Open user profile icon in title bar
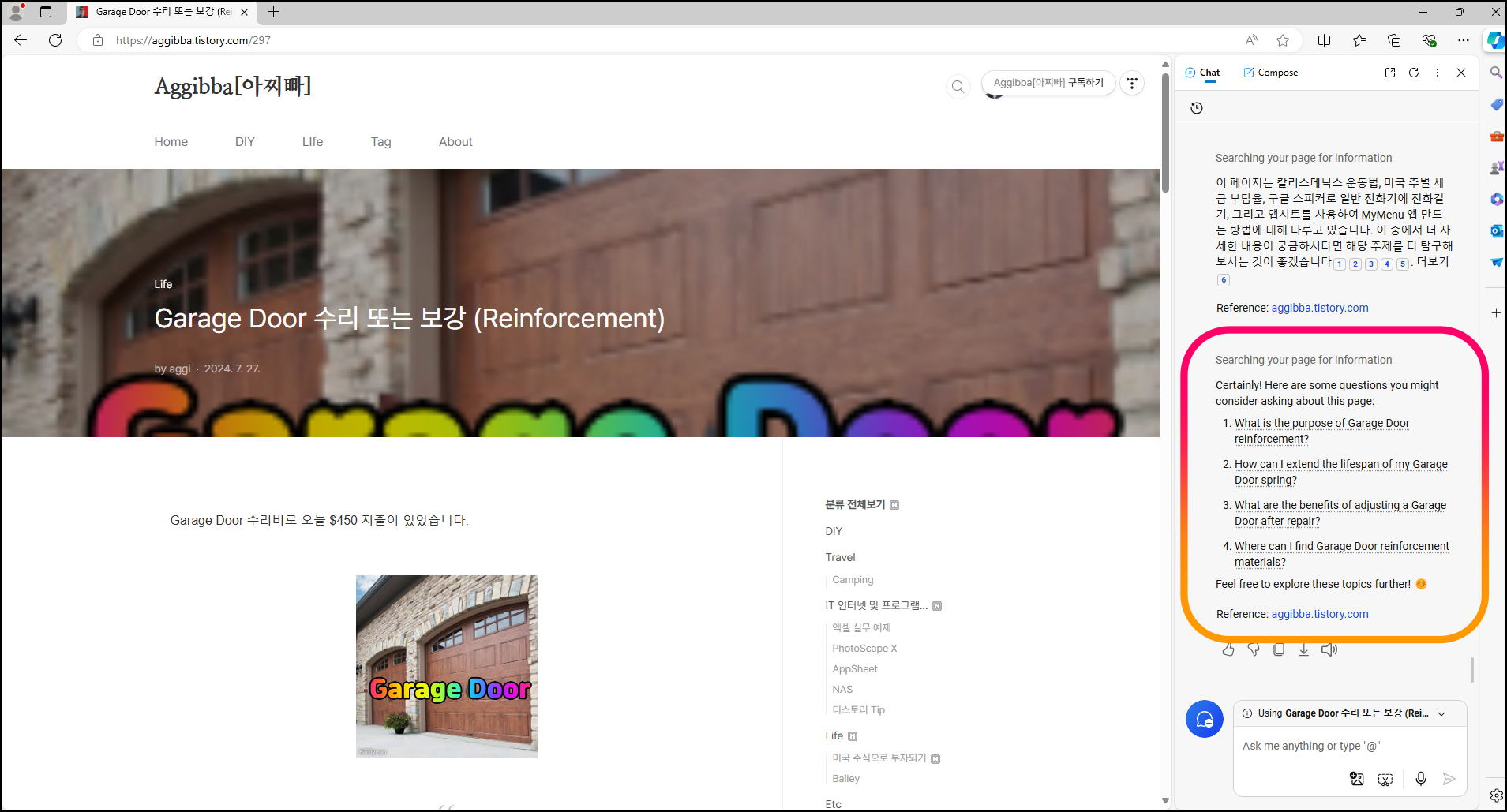The height and width of the screenshot is (812, 1507). [16, 12]
